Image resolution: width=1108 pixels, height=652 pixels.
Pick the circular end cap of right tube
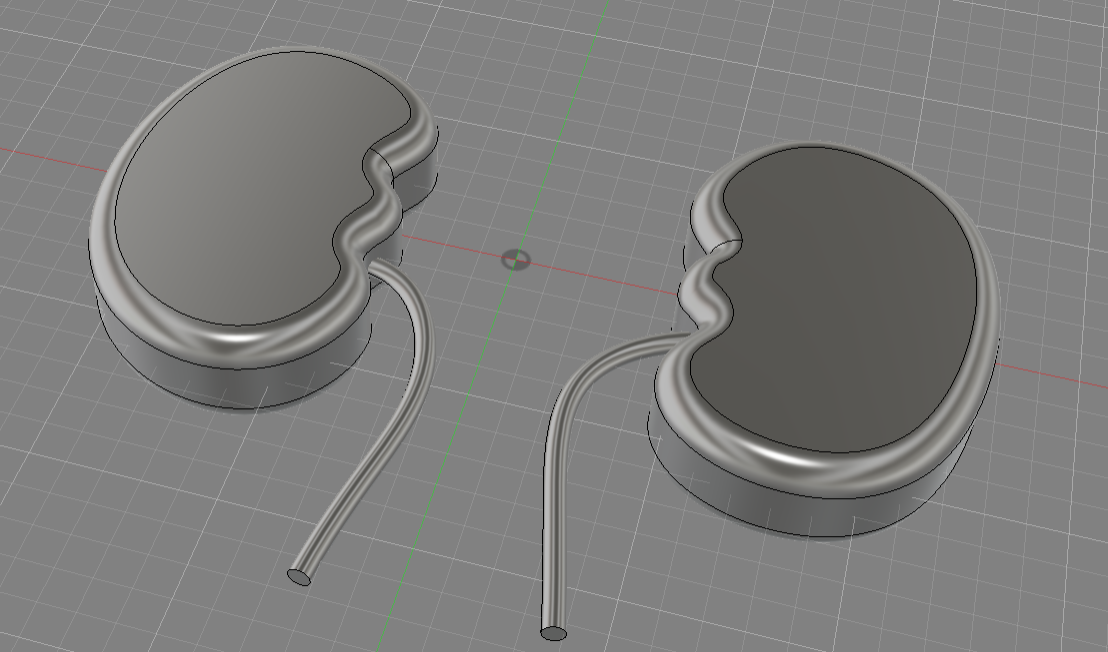(x=553, y=632)
